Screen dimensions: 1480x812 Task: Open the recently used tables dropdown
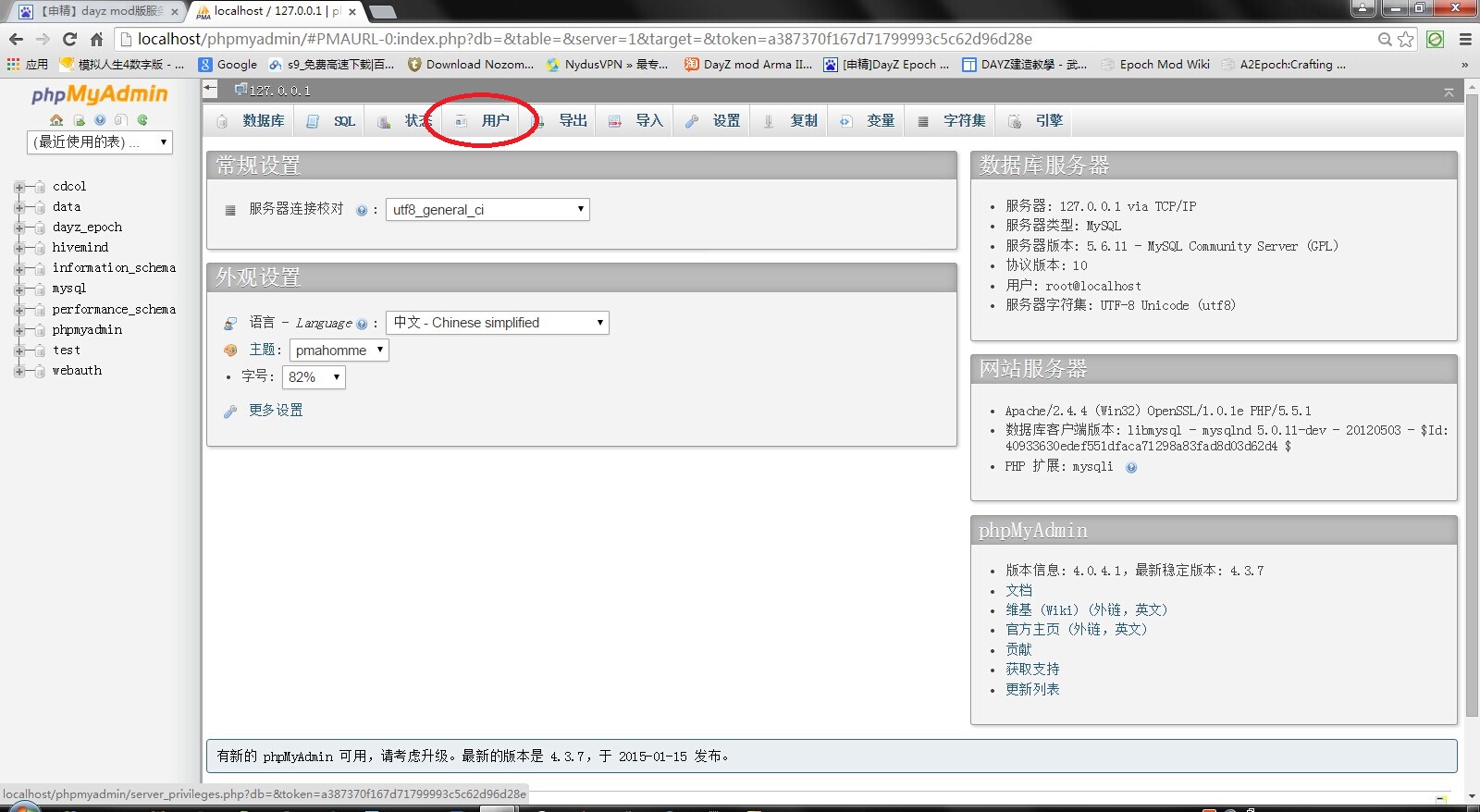point(100,142)
